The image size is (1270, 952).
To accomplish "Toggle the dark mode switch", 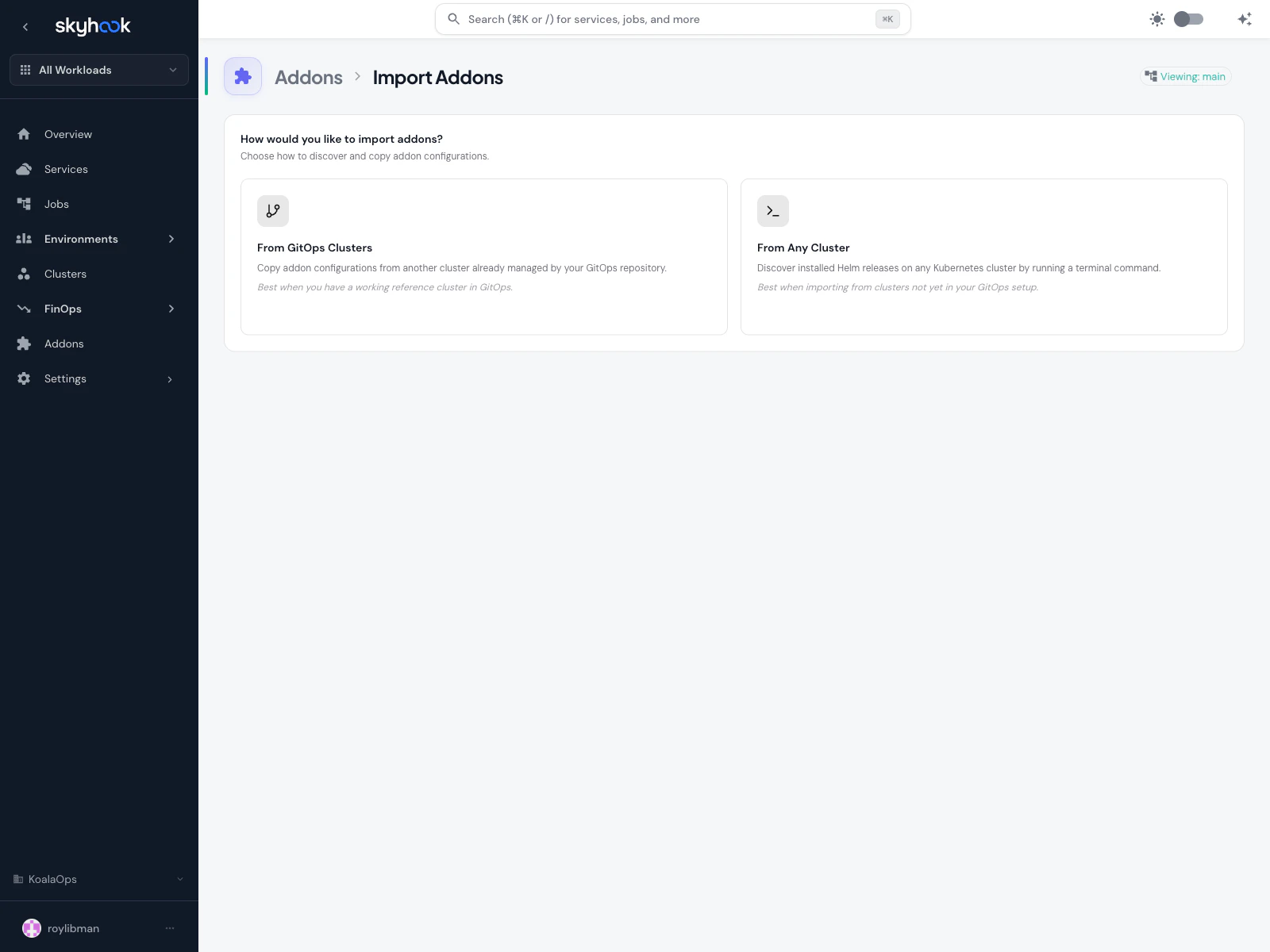I will click(x=1188, y=18).
